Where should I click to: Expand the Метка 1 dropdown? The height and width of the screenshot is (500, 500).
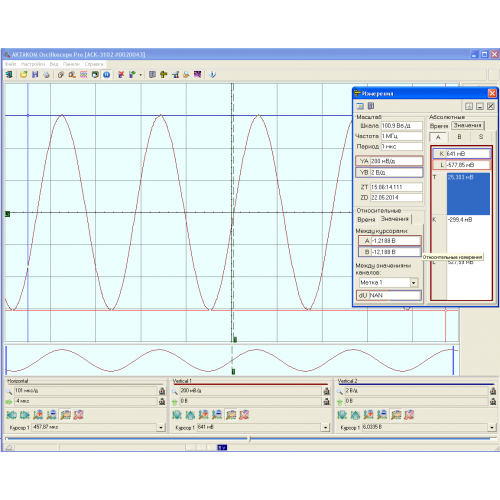coord(414,283)
